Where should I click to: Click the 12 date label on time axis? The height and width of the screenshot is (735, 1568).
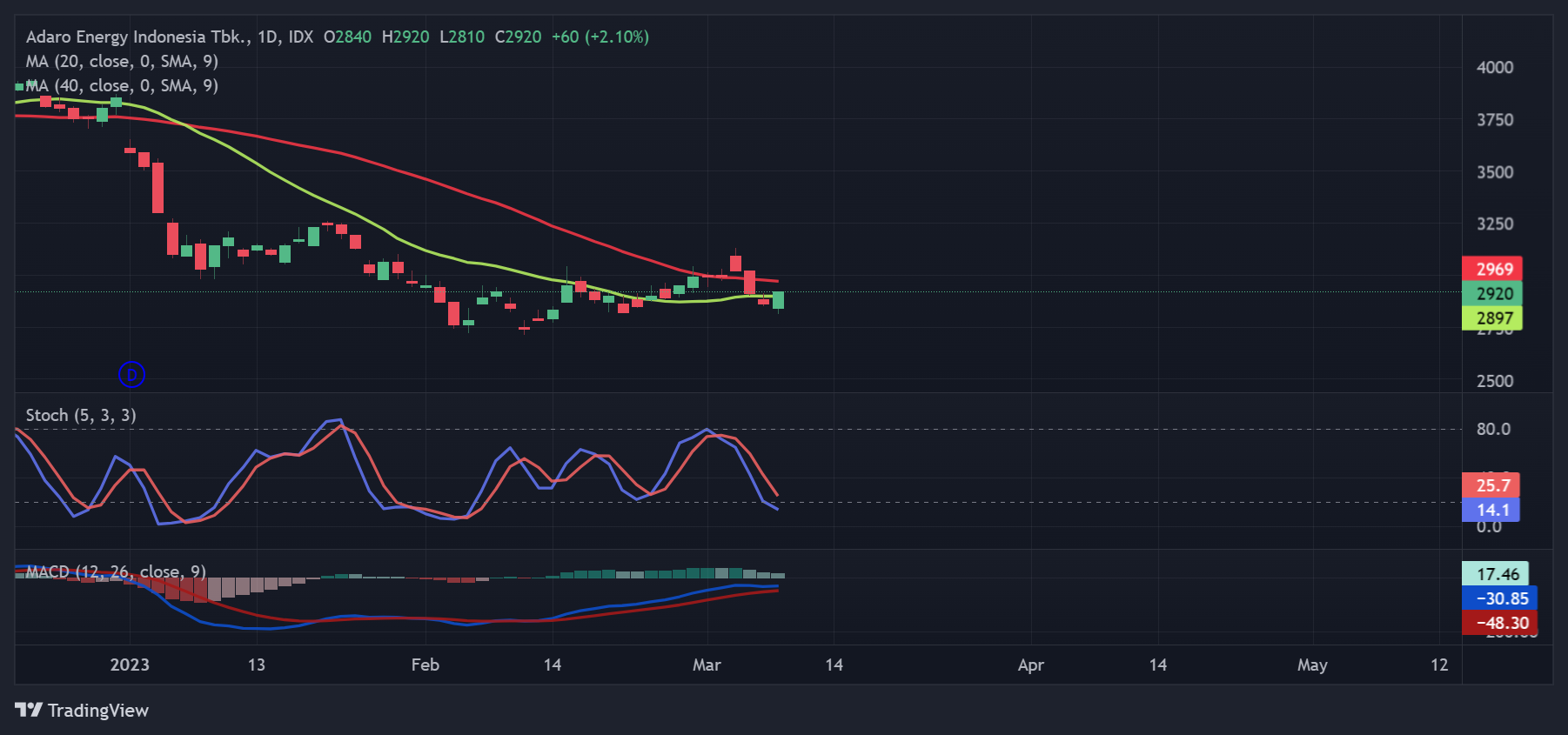(x=1439, y=665)
